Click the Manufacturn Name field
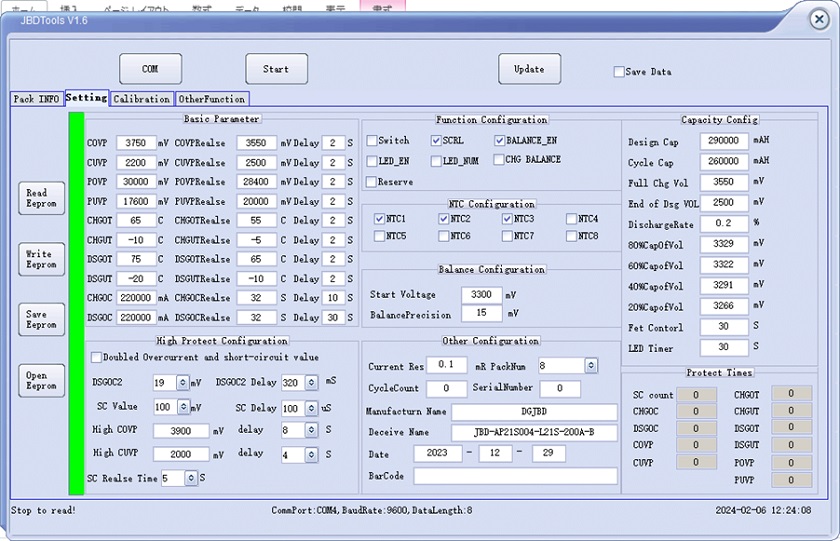 [x=534, y=411]
